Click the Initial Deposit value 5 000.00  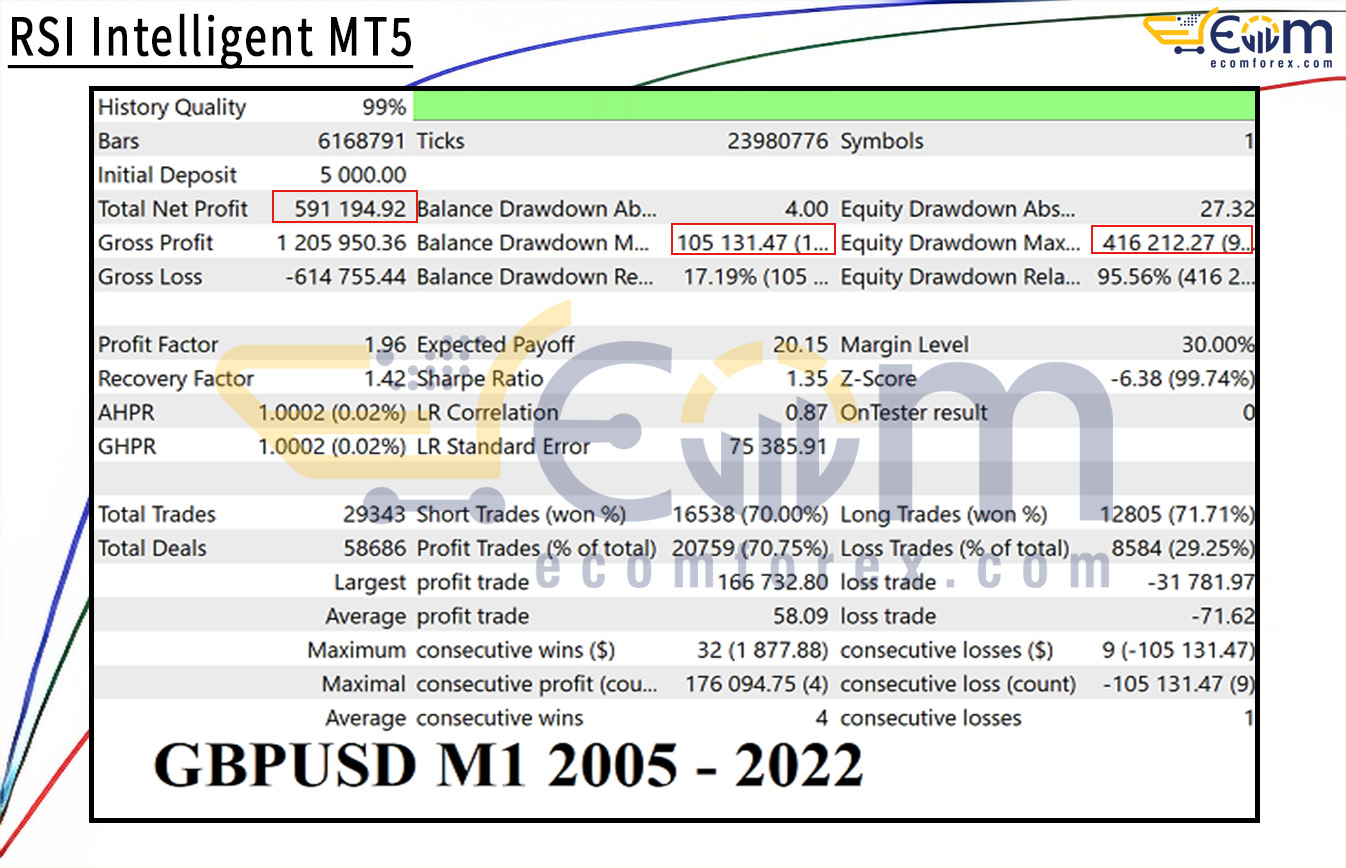pyautogui.click(x=363, y=175)
